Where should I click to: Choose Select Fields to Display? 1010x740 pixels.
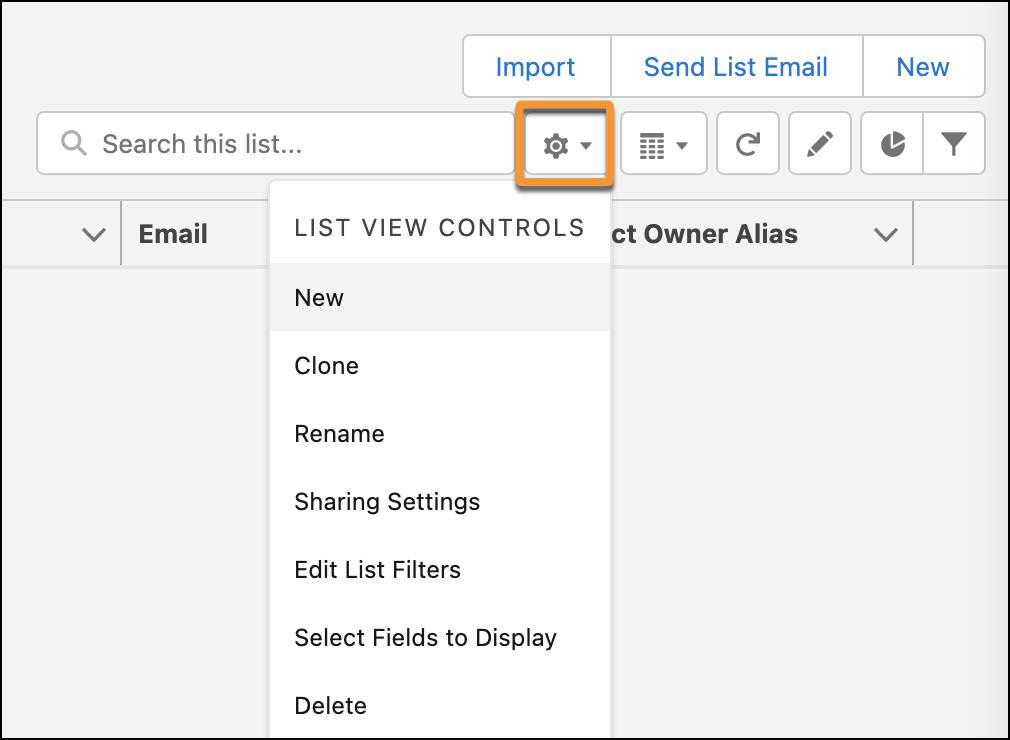[x=440, y=638]
